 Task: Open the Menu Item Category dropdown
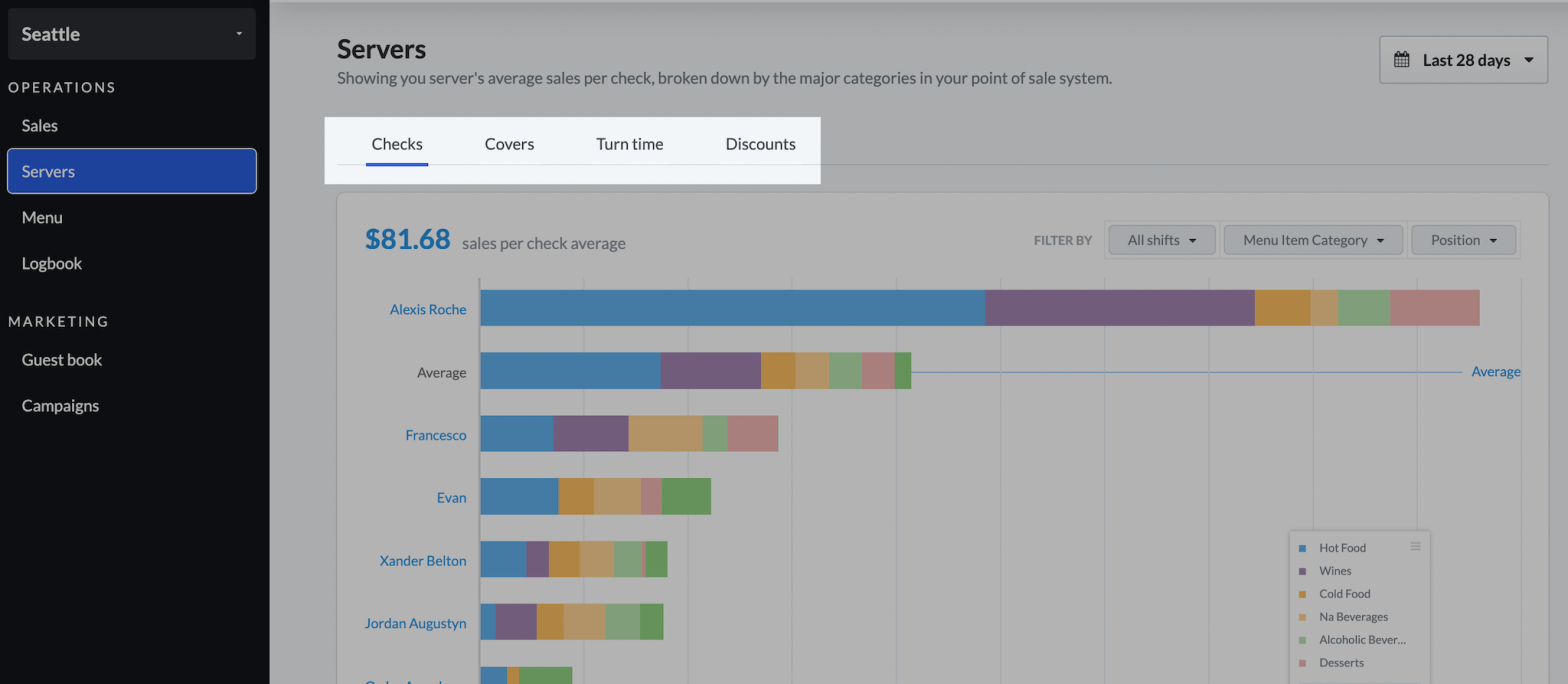click(1314, 240)
